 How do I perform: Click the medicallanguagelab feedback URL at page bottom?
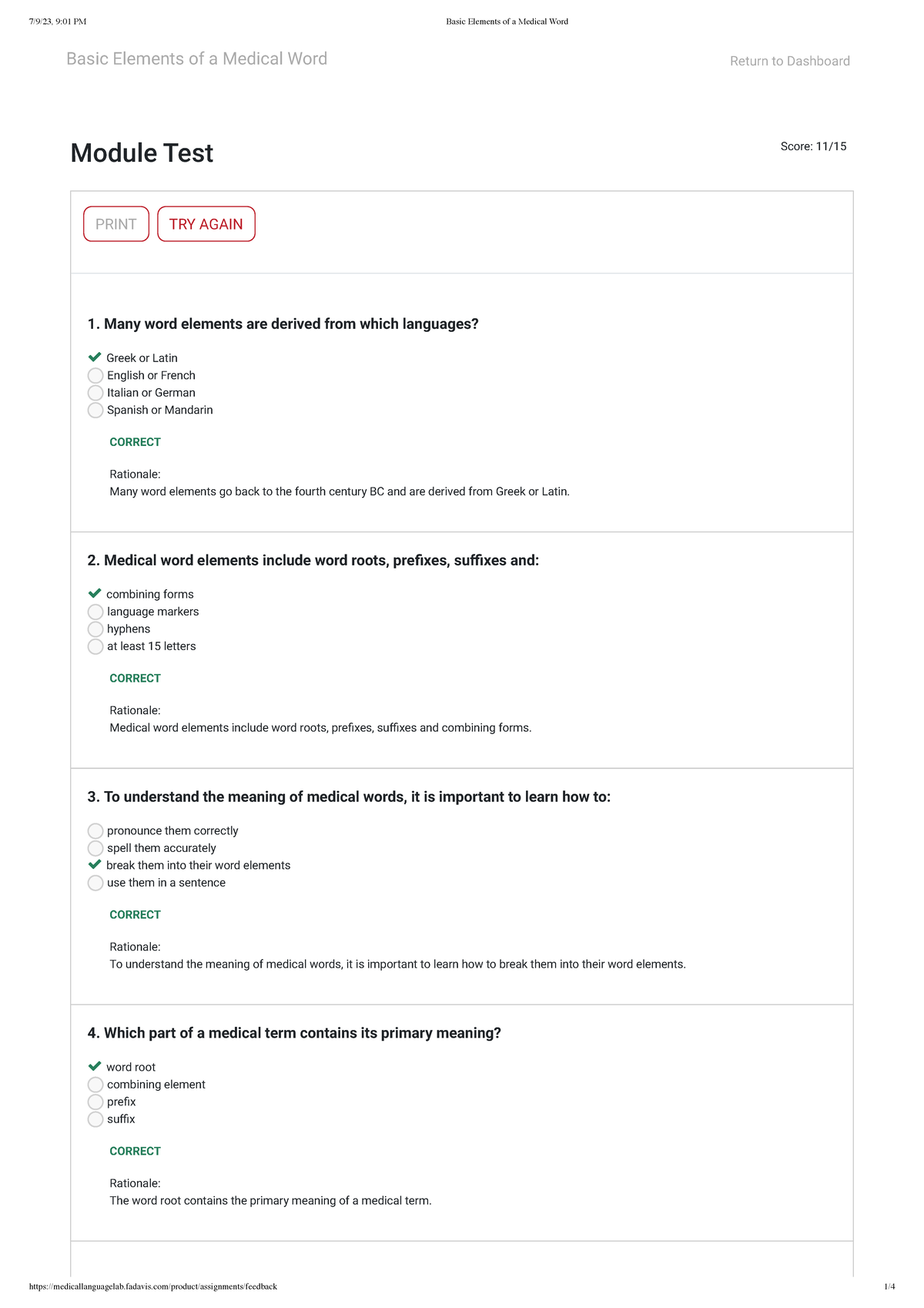tap(152, 1279)
